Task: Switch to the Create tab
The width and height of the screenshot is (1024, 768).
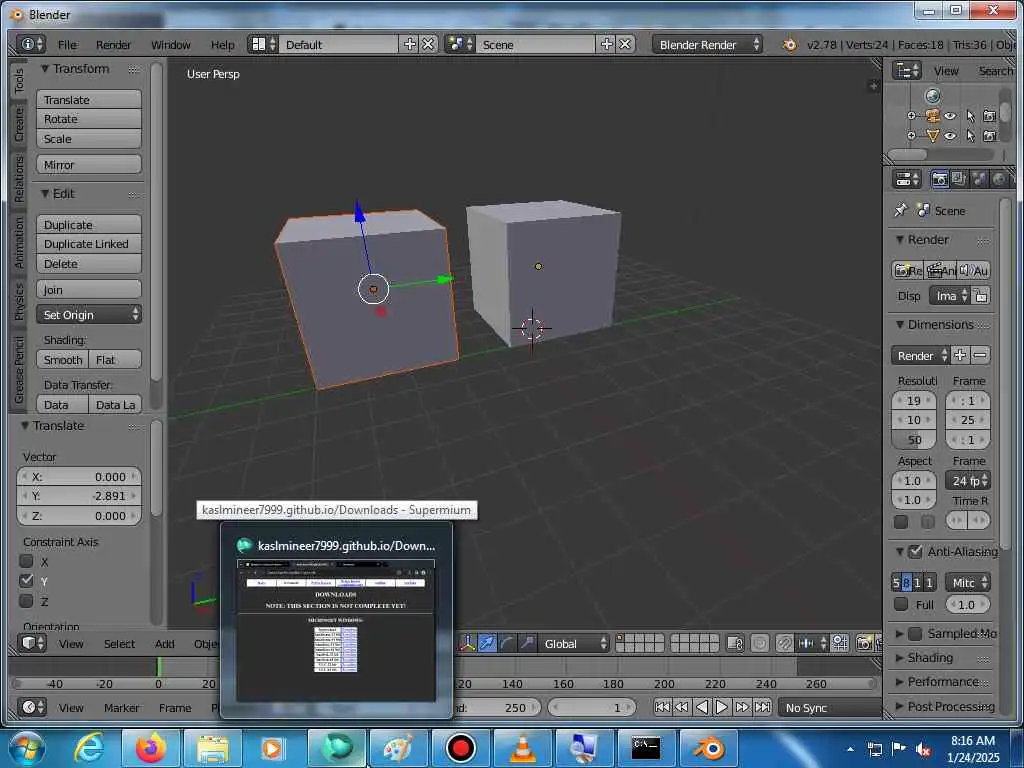Action: pyautogui.click(x=19, y=125)
